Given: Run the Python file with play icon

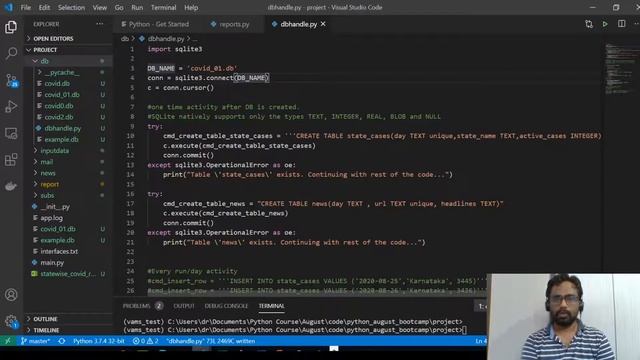Looking at the screenshot, I should click(x=605, y=24).
